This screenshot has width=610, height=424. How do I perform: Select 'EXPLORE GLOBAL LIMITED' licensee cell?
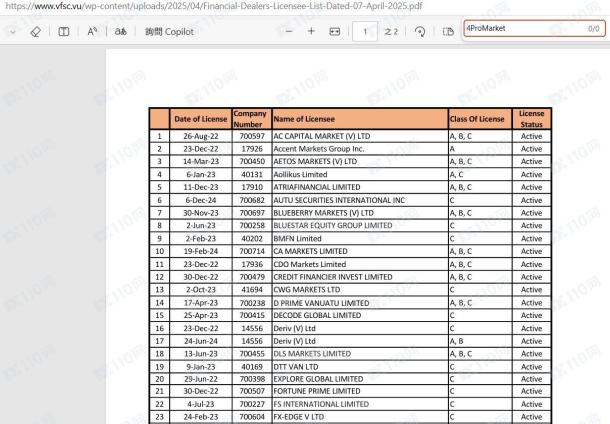click(360, 379)
